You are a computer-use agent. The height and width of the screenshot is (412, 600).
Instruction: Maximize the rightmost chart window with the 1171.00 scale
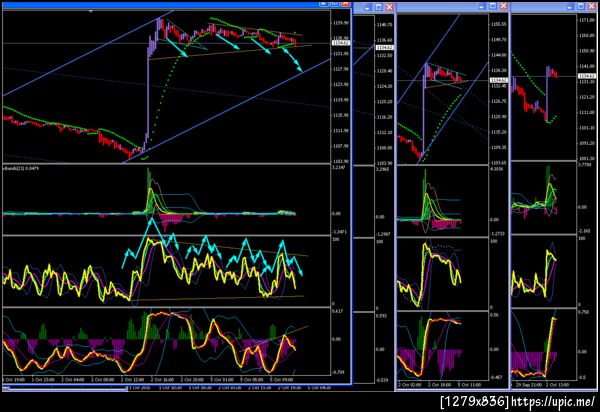click(x=581, y=7)
